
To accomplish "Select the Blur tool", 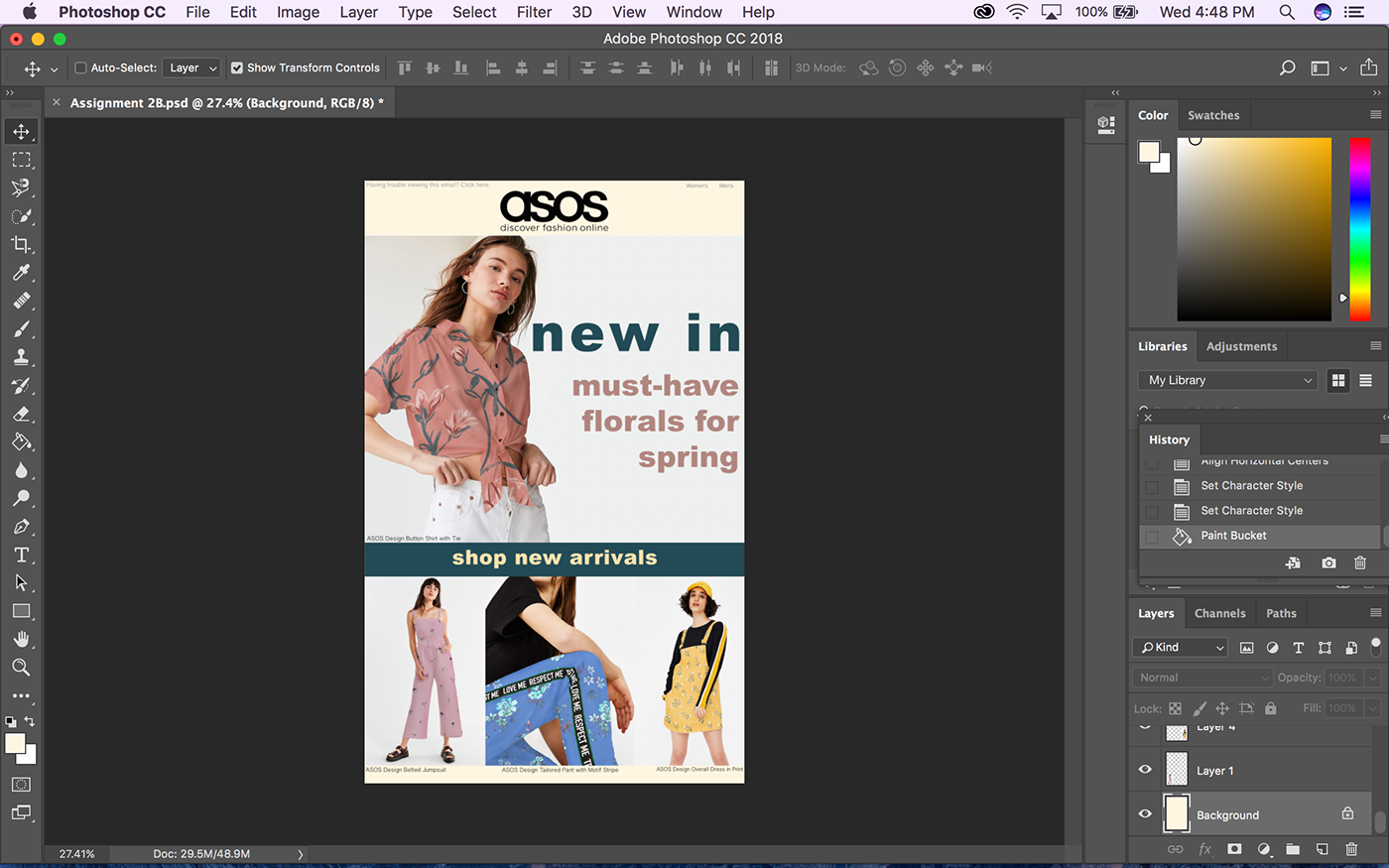I will click(x=21, y=470).
